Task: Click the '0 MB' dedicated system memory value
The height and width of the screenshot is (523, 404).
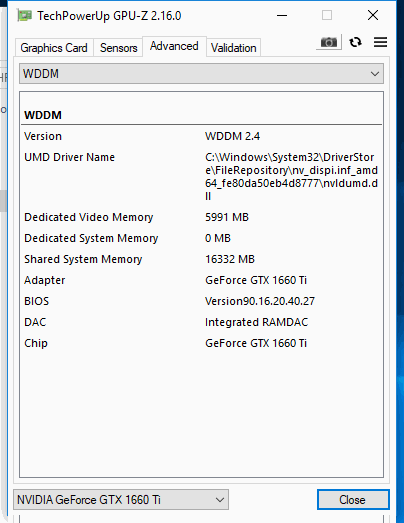Action: pyautogui.click(x=218, y=238)
